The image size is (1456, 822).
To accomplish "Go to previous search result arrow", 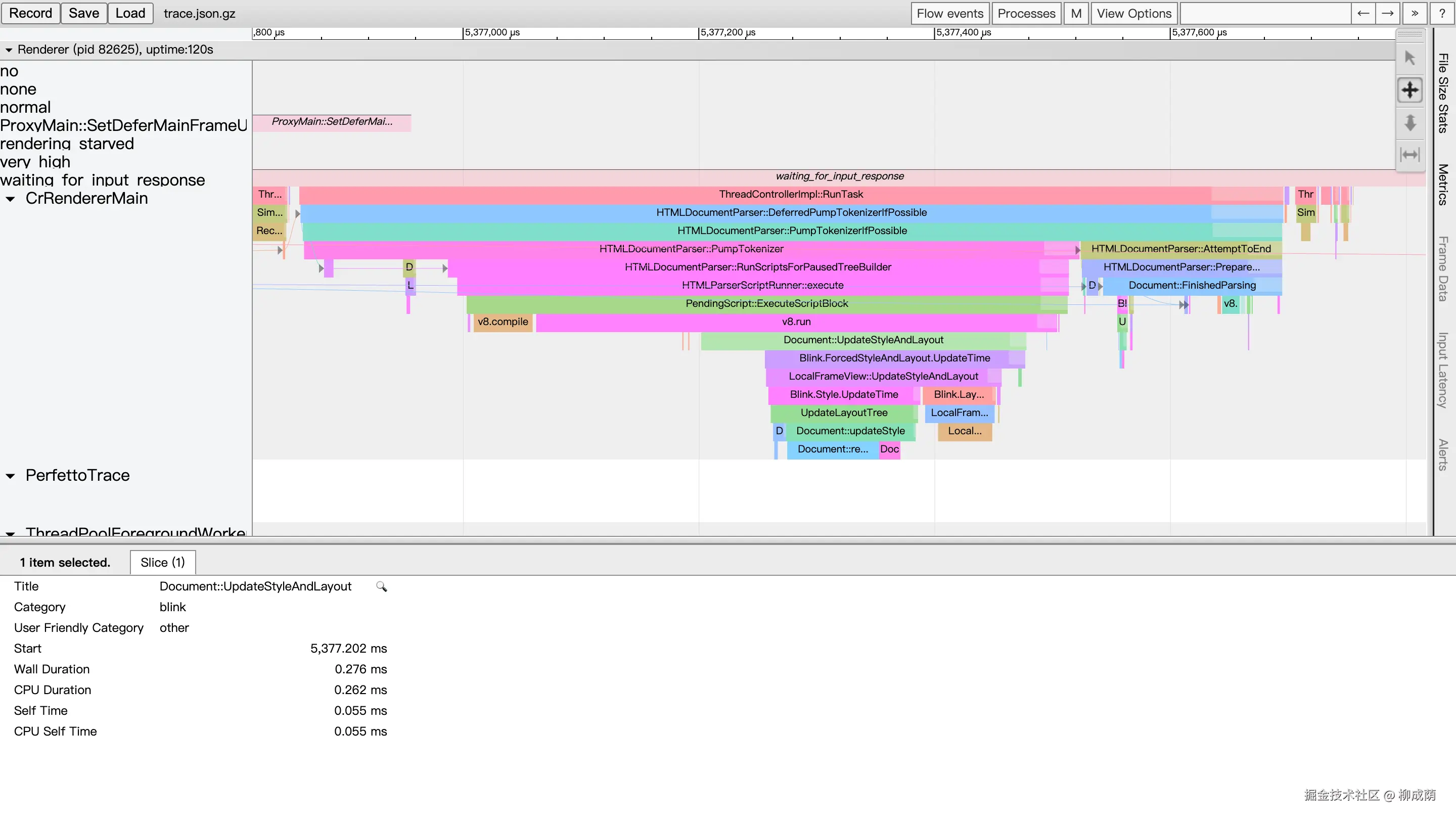I will tap(1363, 14).
